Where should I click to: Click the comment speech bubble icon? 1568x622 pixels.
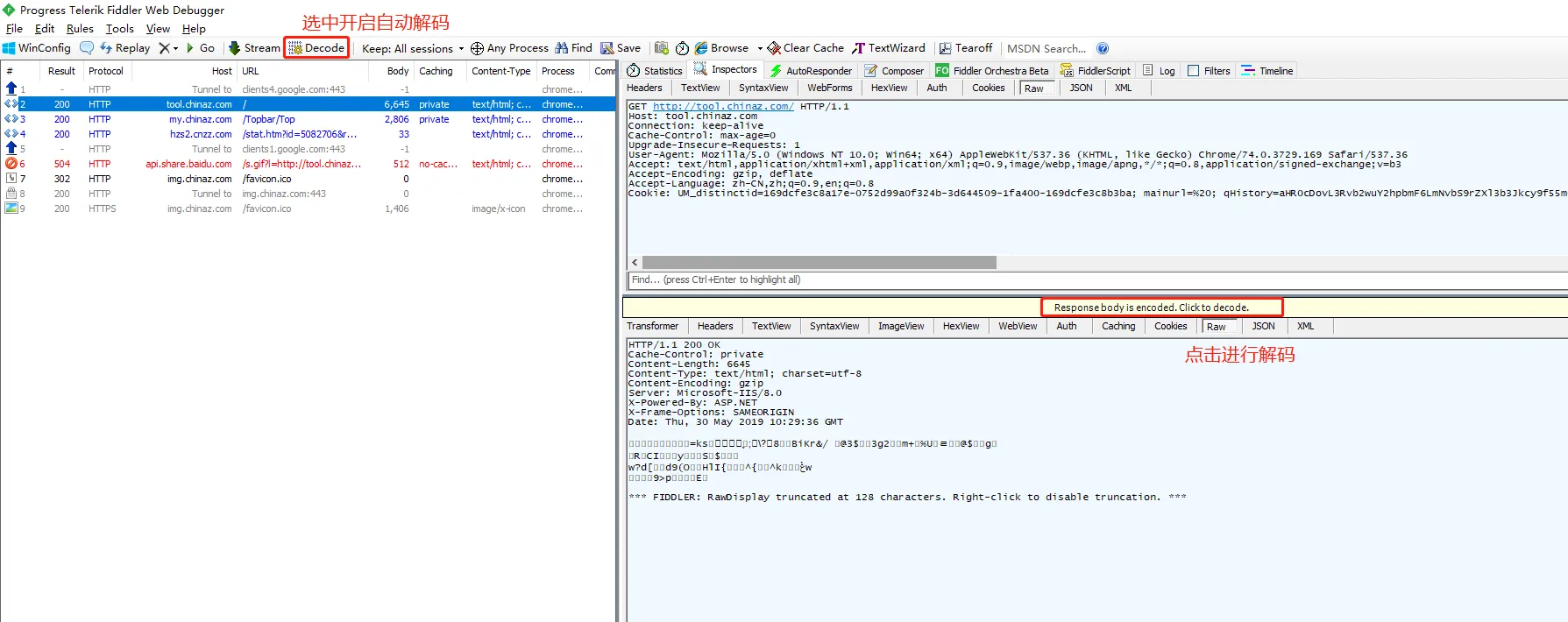click(87, 48)
